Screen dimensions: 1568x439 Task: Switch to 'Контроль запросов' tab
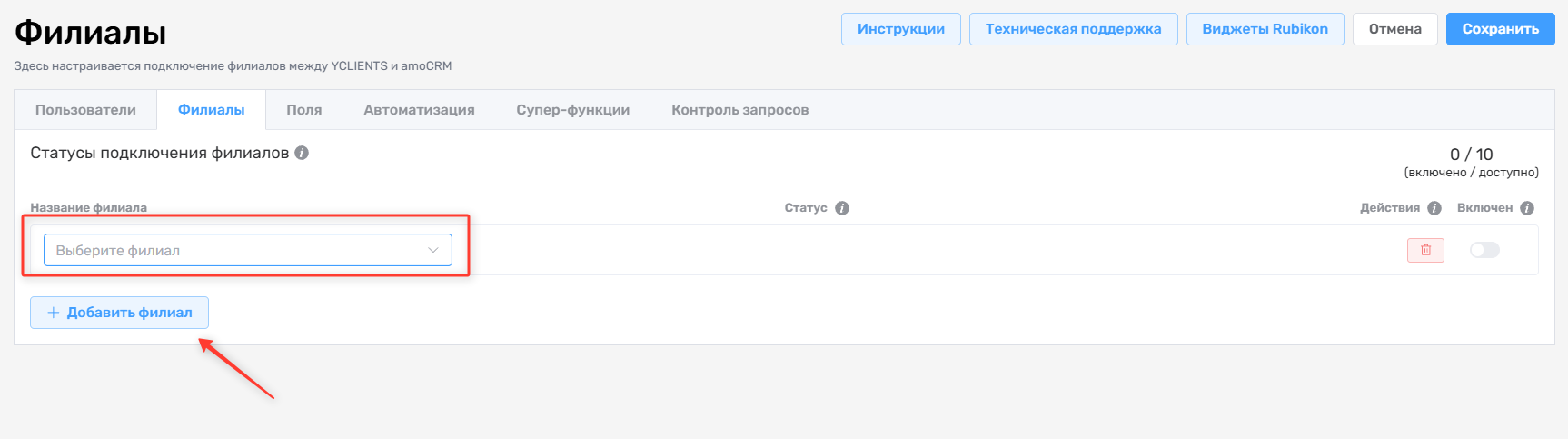coord(739,110)
